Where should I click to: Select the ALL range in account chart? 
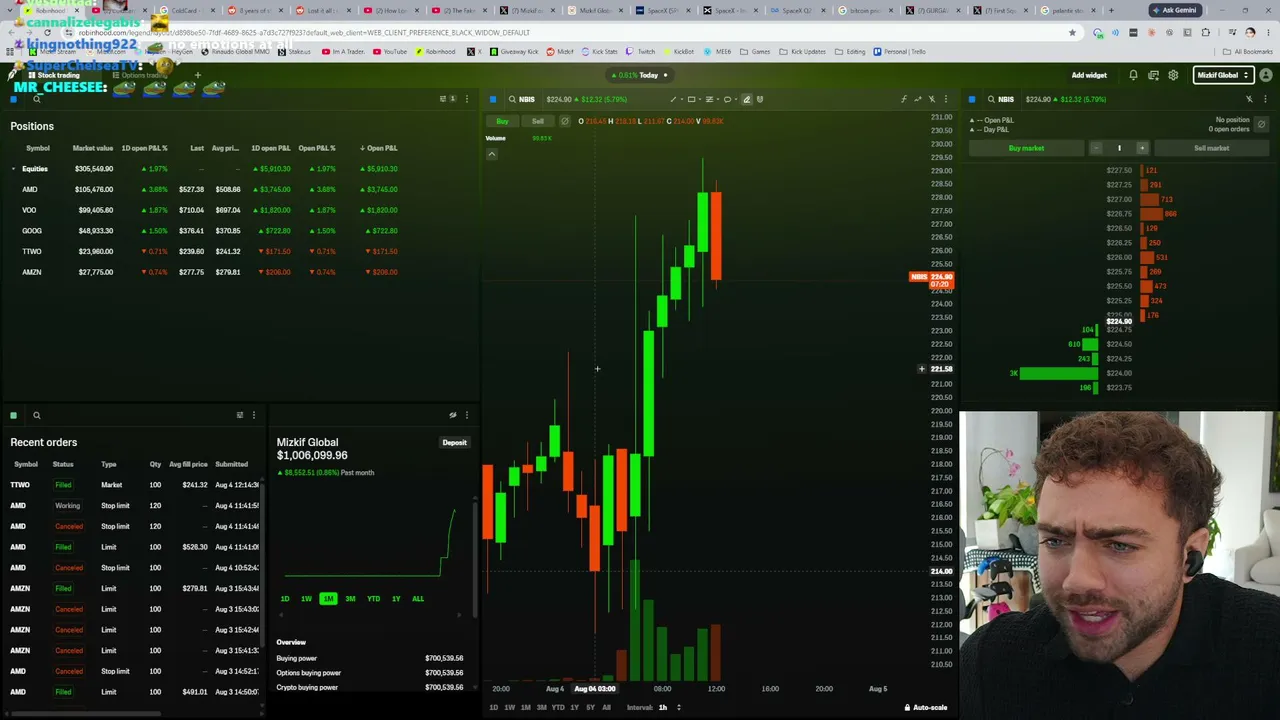pos(418,599)
